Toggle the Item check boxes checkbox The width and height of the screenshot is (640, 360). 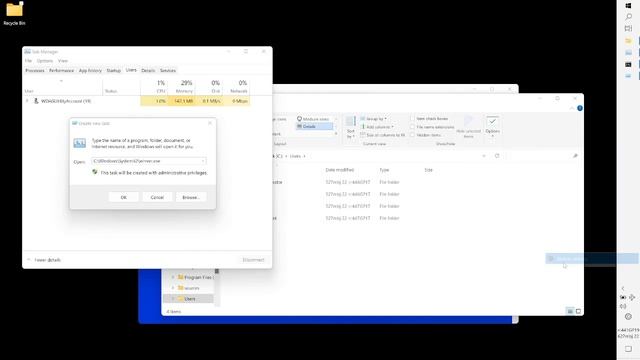(412, 119)
